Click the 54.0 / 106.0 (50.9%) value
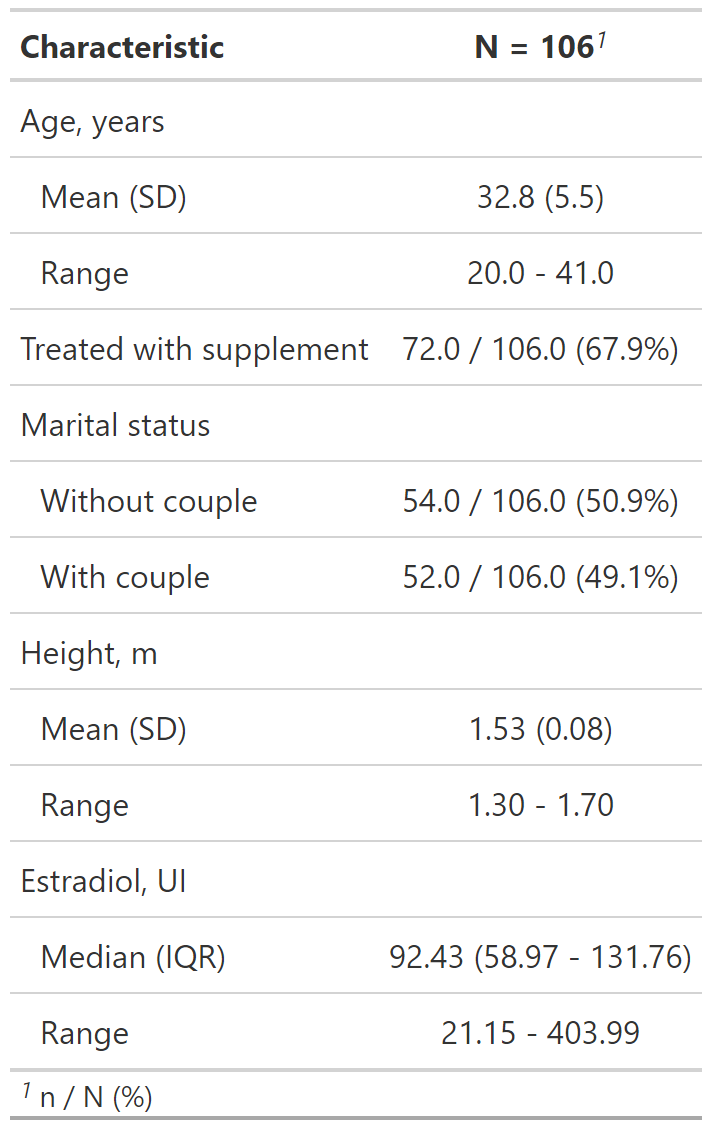Screen dimensions: 712x1128 [x=540, y=501]
